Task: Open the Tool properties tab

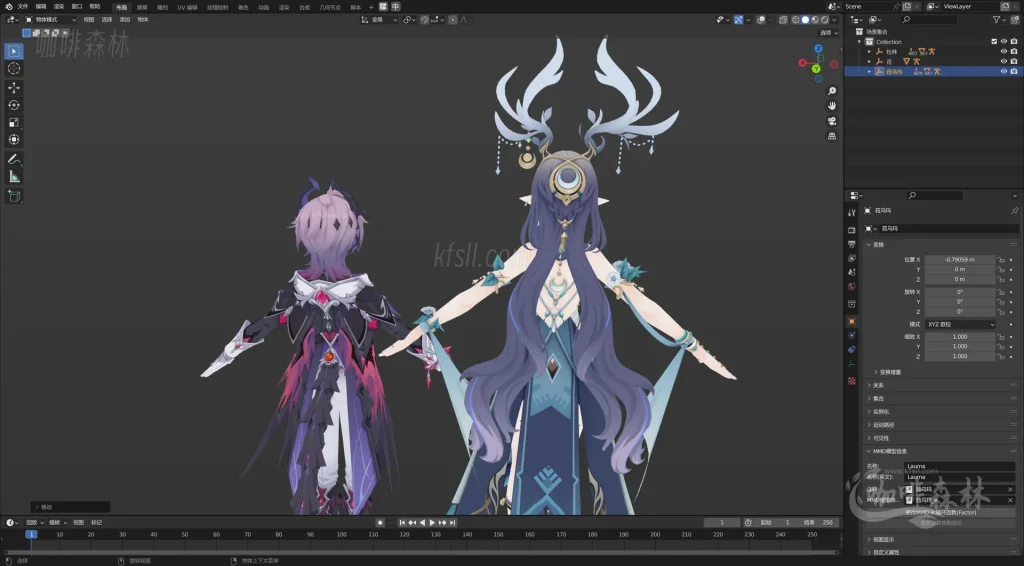Action: (x=852, y=213)
